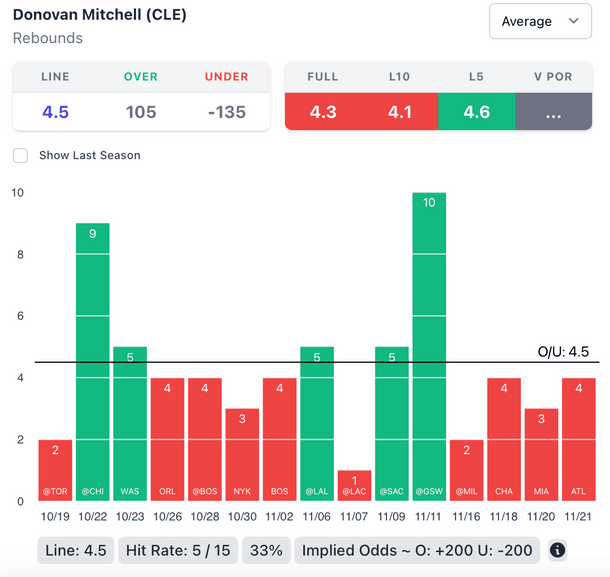Screen dimensions: 610x577
Task: Click the CHA 11/18 bar
Action: pos(504,439)
